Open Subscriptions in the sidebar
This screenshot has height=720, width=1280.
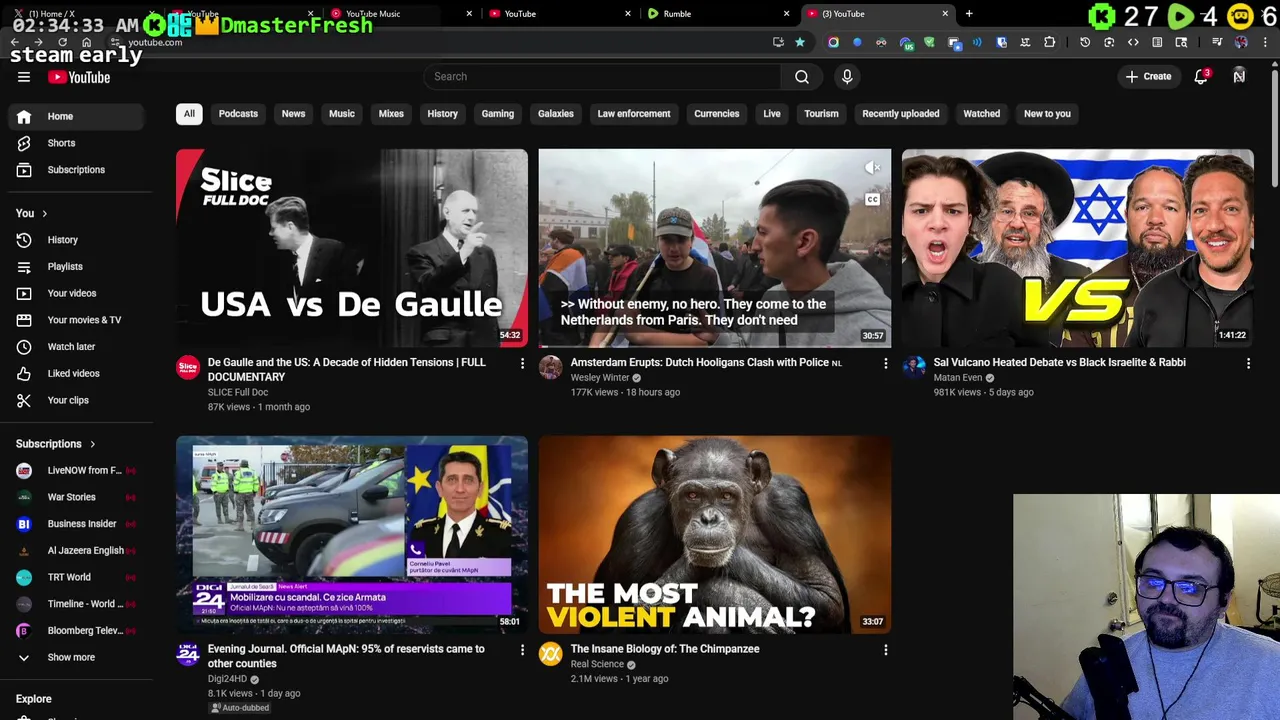(76, 170)
